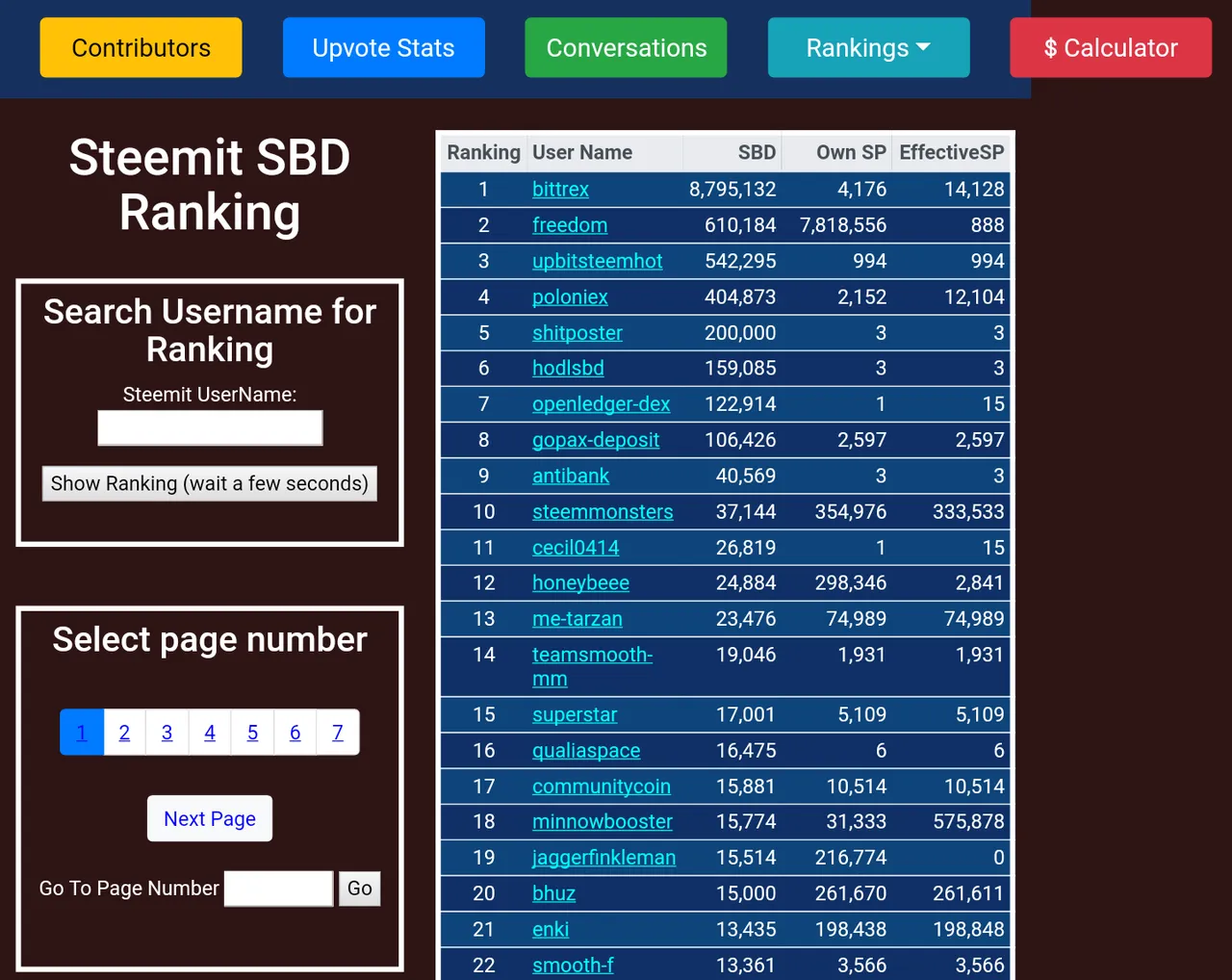Click SBD value 40,569

tap(746, 476)
